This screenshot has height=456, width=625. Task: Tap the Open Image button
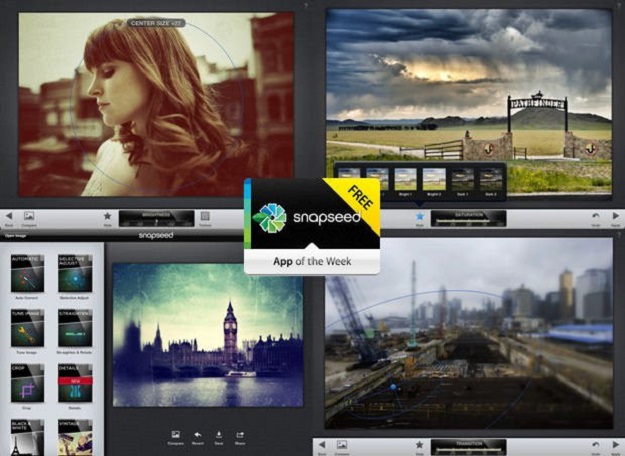15,236
